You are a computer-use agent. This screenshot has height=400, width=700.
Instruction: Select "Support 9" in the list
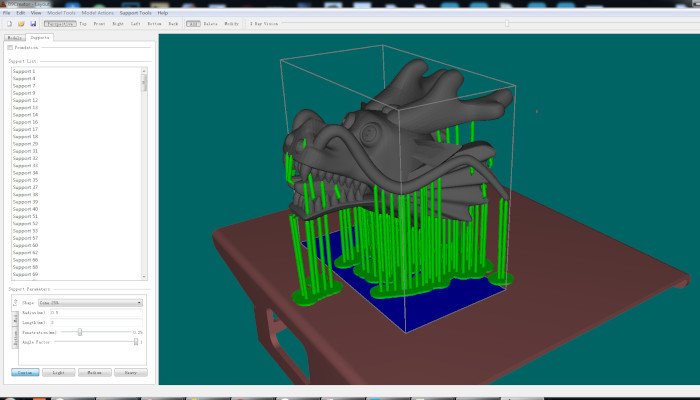24,93
